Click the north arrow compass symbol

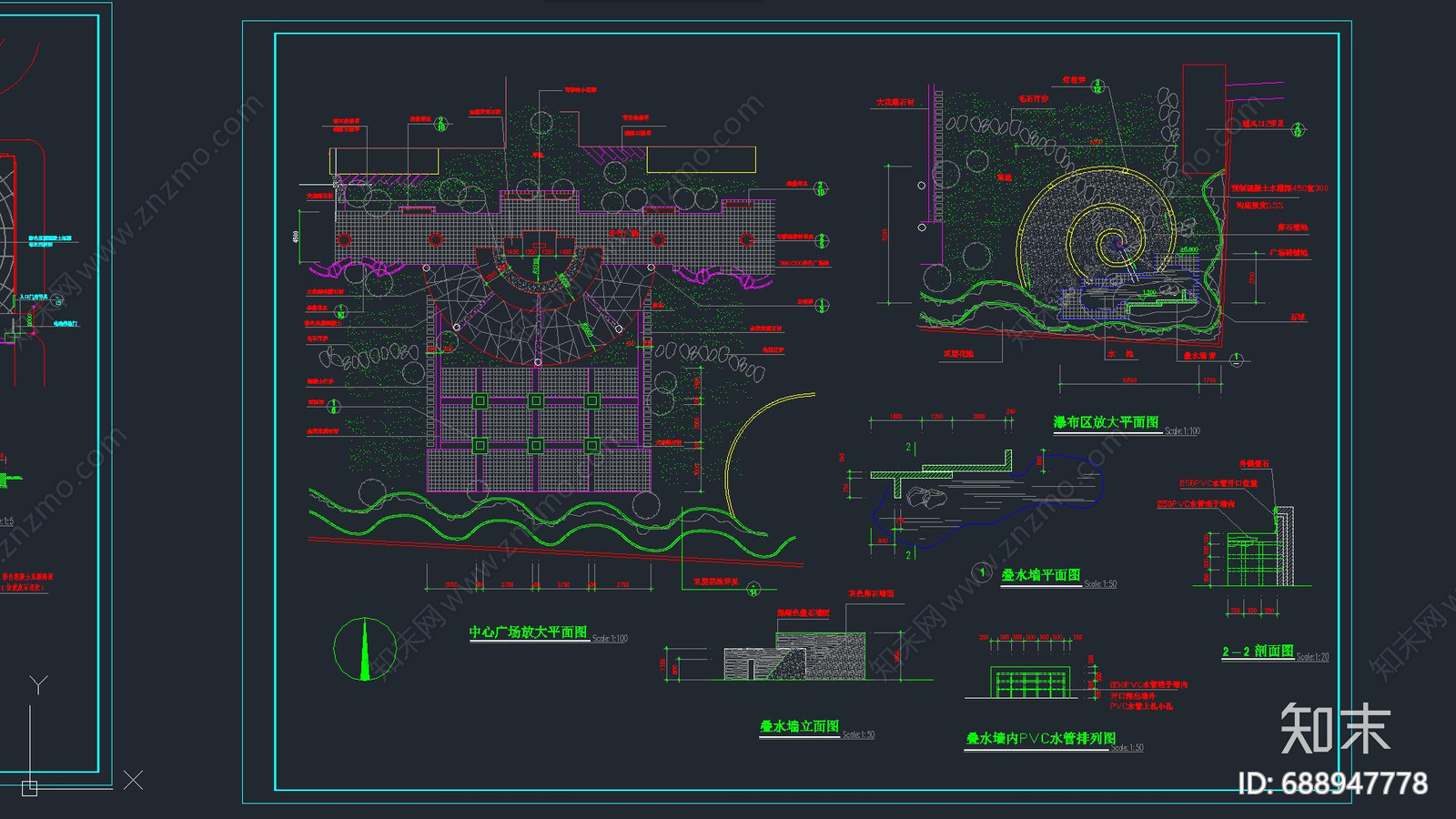[364, 649]
